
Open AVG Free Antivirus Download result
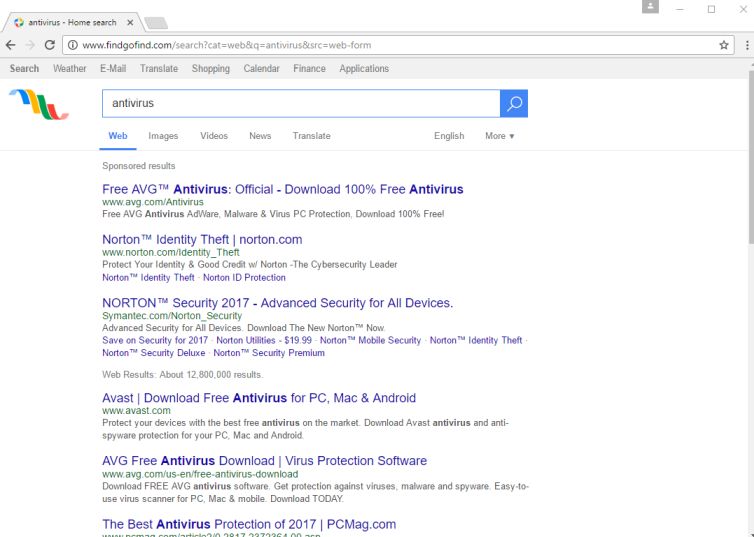coord(264,461)
